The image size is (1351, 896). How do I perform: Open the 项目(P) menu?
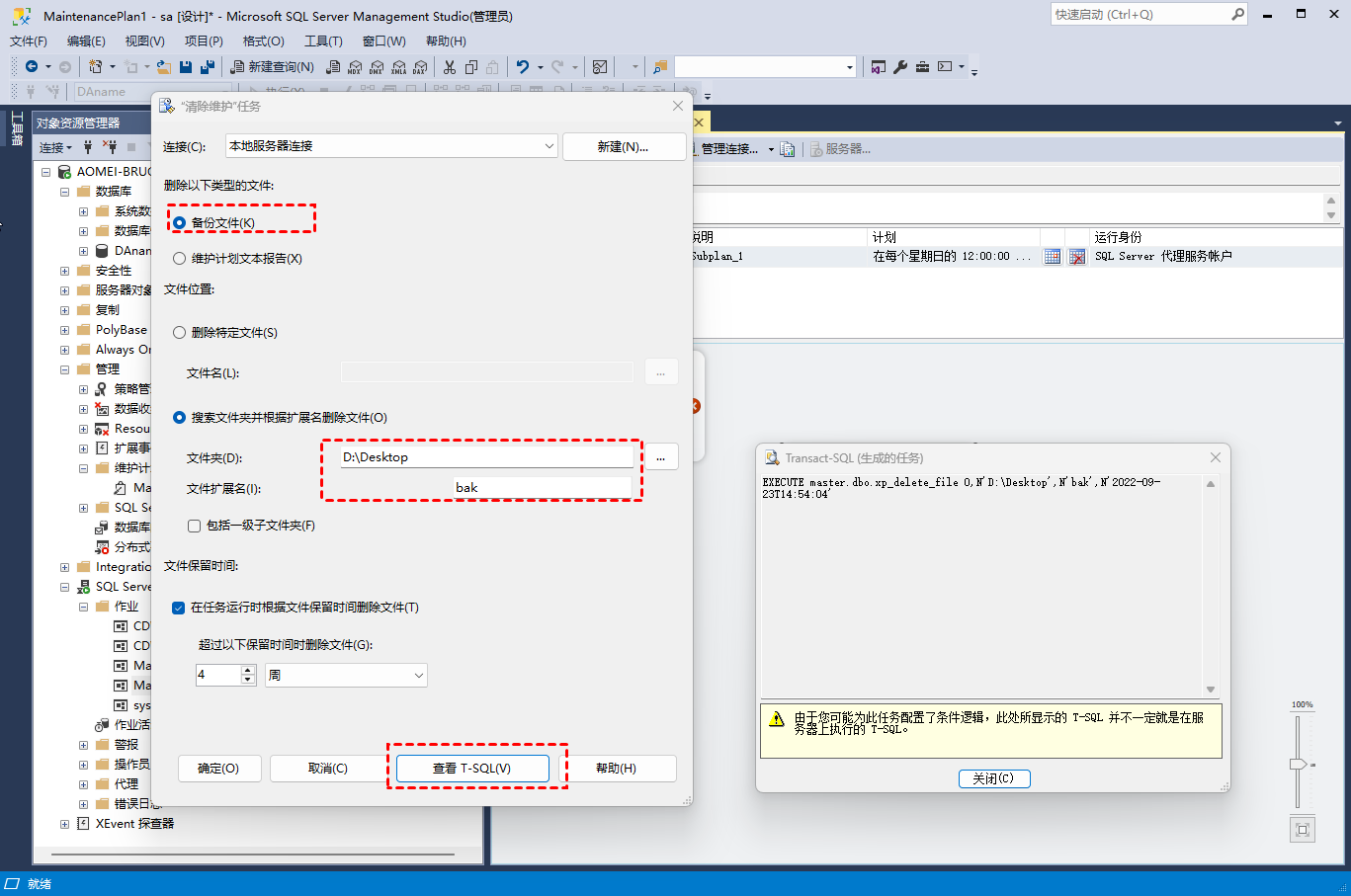pos(204,41)
